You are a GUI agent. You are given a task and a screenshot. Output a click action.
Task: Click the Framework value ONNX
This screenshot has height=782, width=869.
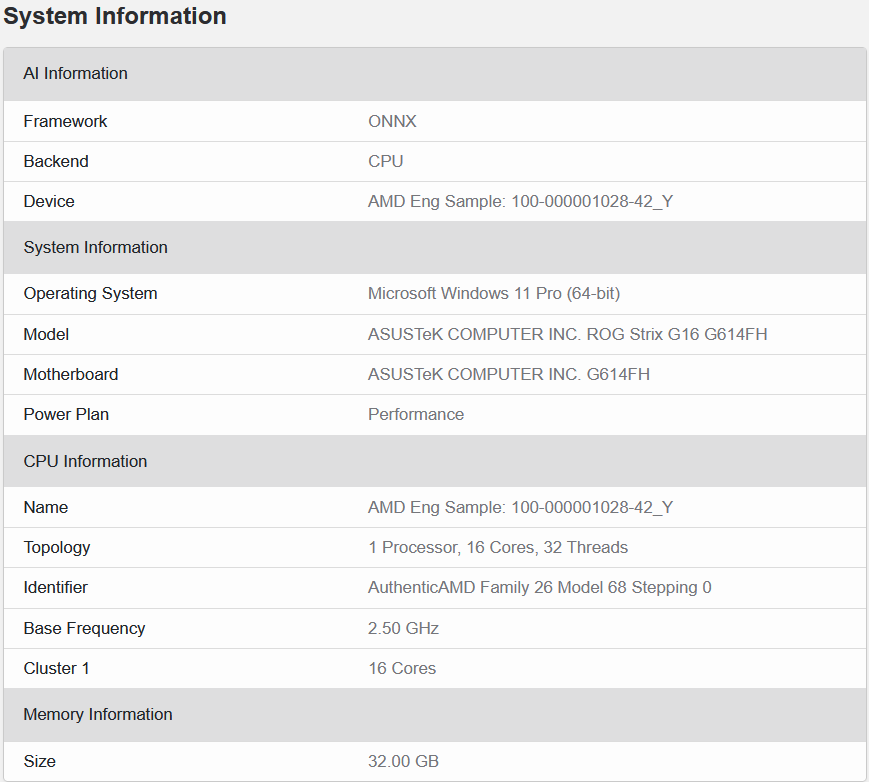click(392, 122)
